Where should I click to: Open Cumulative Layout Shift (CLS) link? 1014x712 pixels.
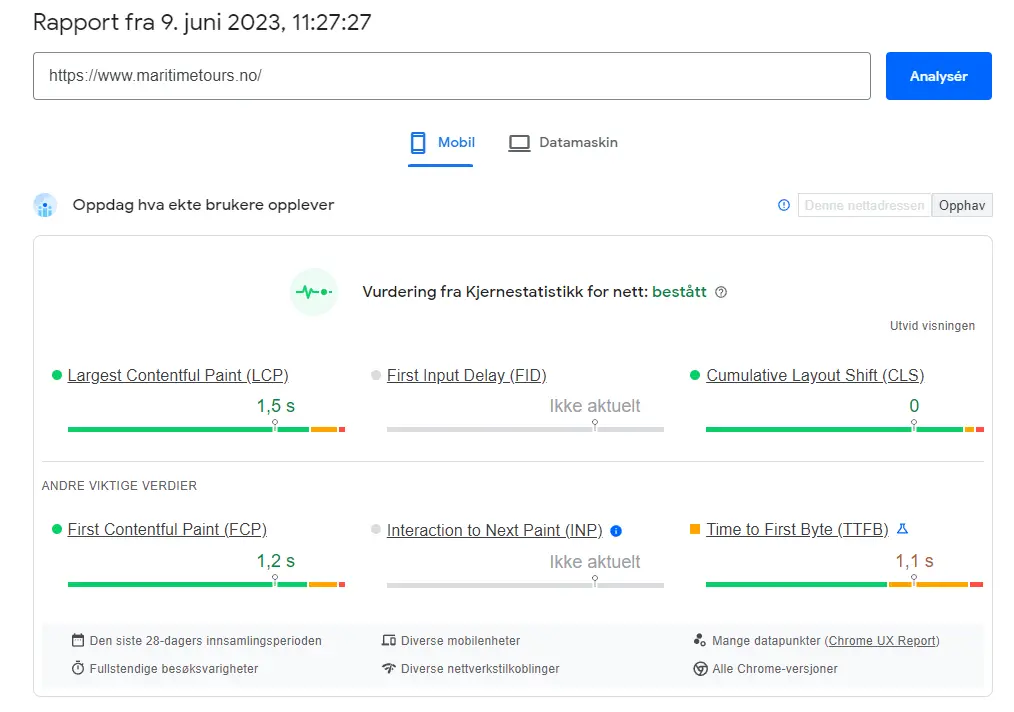[815, 376]
